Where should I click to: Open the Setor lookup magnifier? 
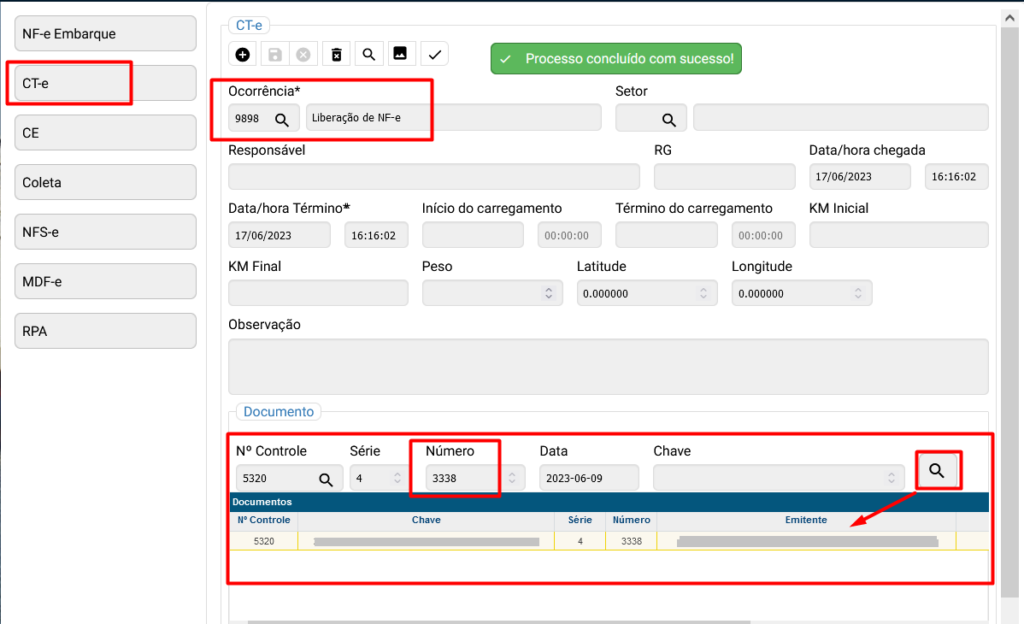point(668,119)
